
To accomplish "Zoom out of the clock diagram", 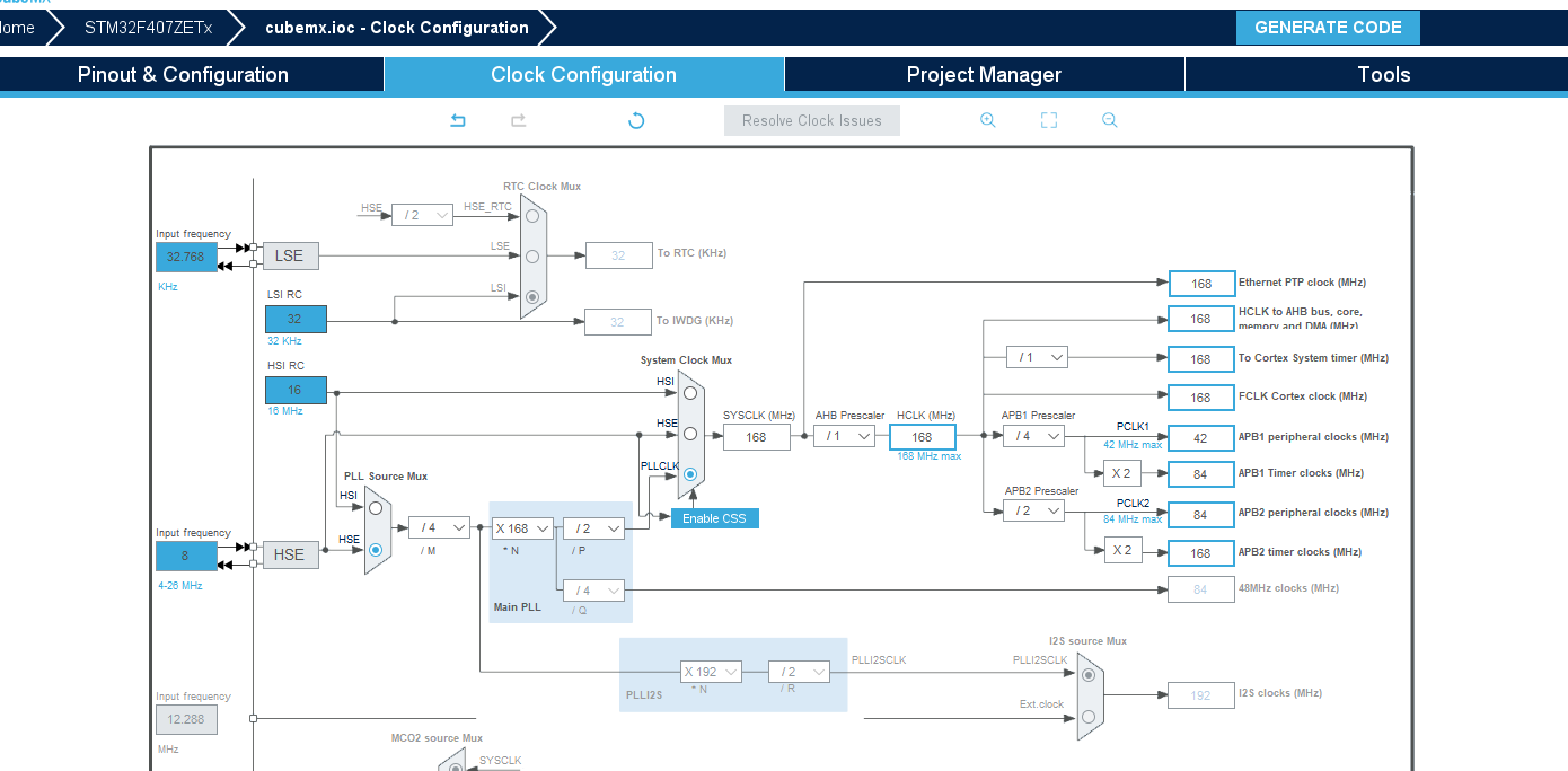I will (x=1109, y=120).
